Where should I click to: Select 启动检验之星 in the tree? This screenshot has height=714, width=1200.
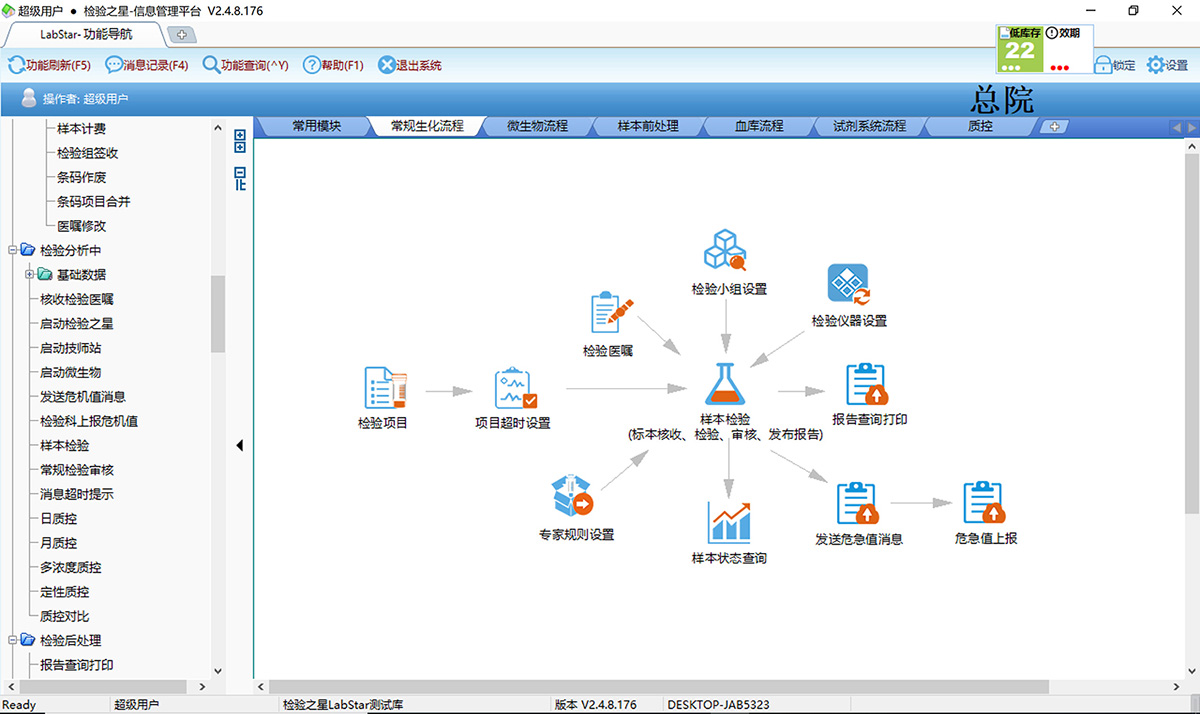[x=77, y=324]
